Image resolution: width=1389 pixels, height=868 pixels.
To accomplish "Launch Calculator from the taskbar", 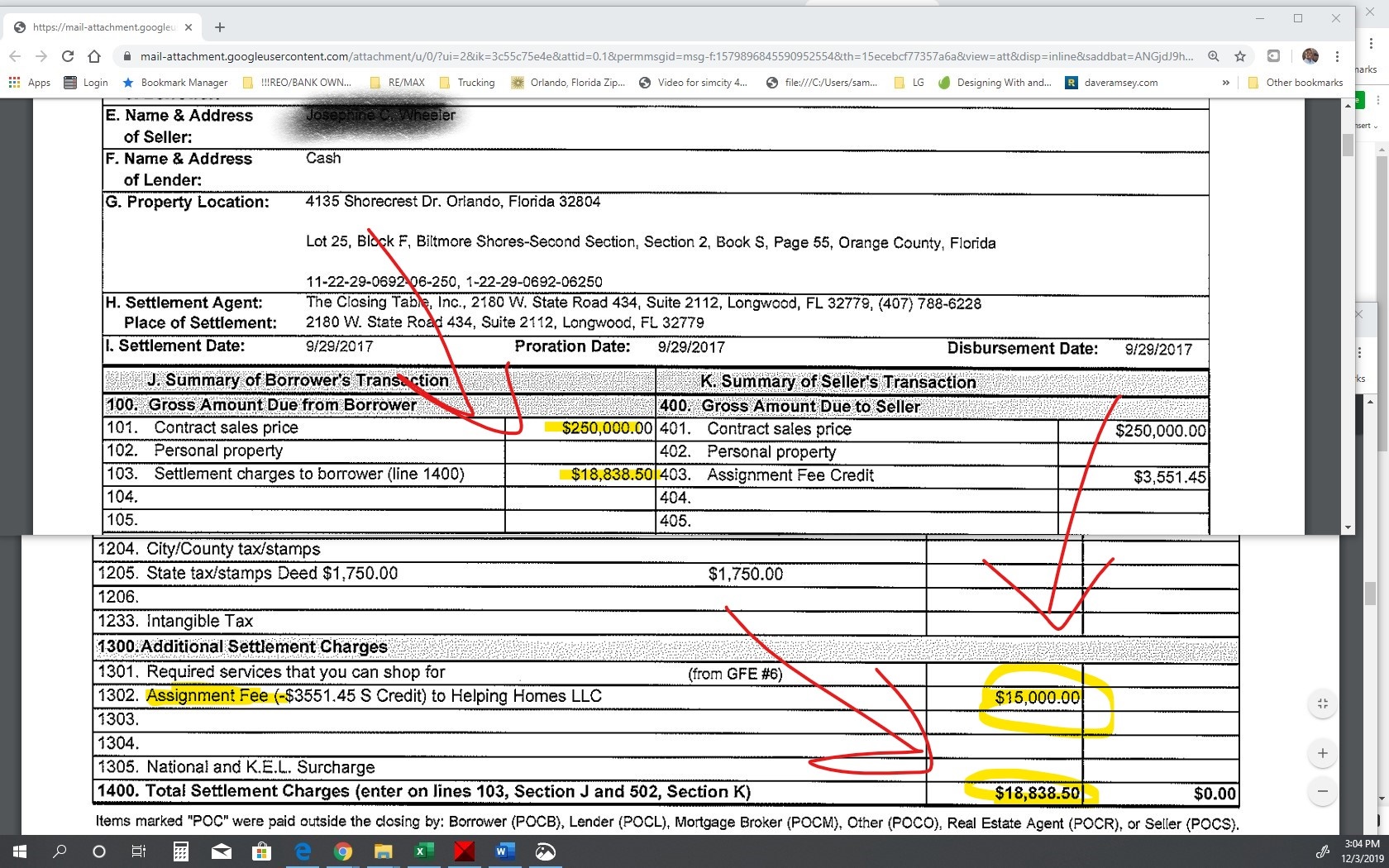I will click(180, 851).
